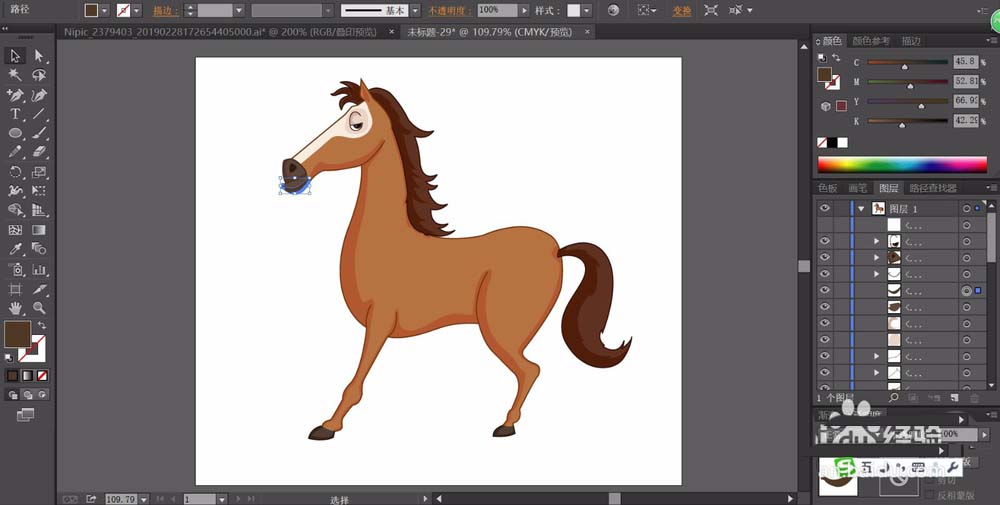The width and height of the screenshot is (1000, 505).
Task: Expand the eye-thumbnail sublayer group
Action: click(876, 241)
